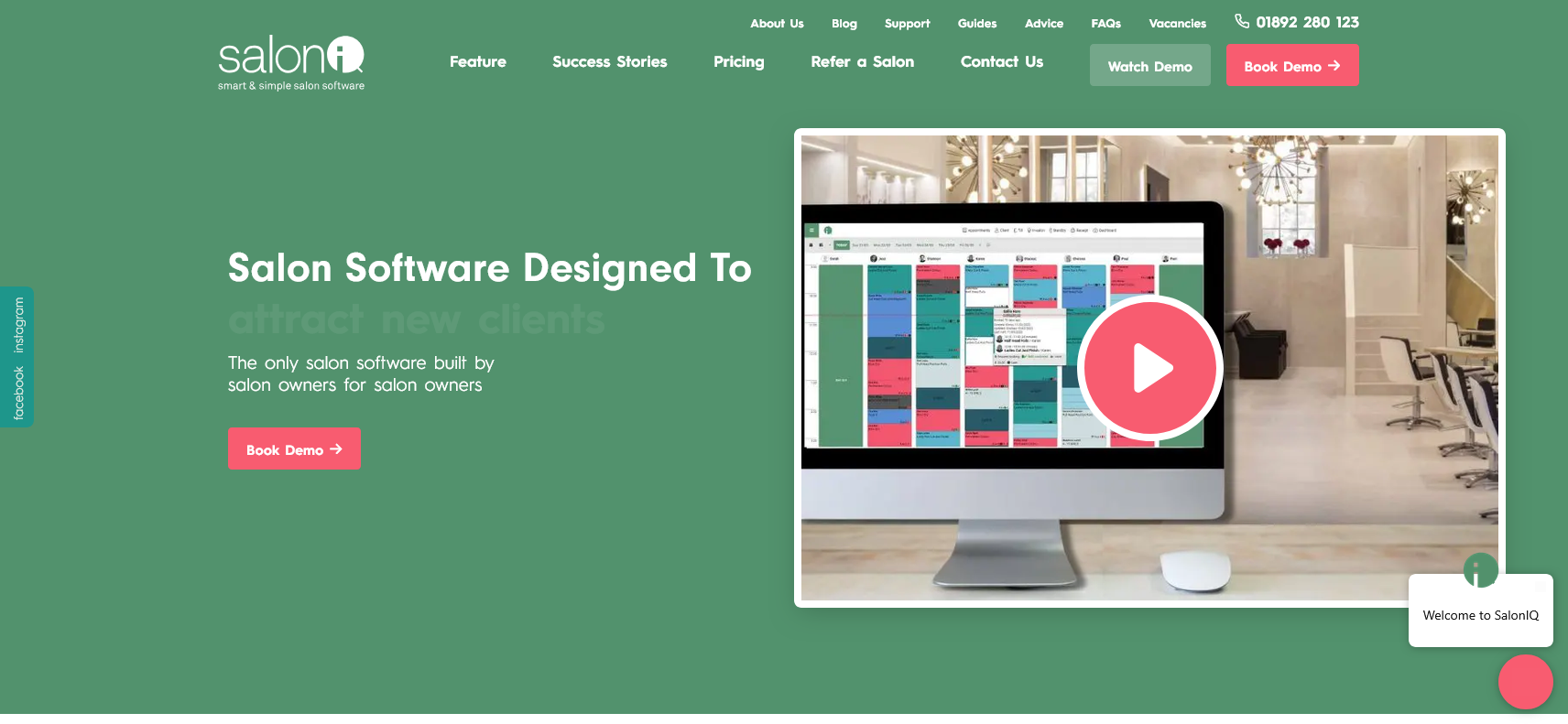This screenshot has height=724, width=1568.
Task: Click the phone icon beside the number
Action: point(1242,21)
